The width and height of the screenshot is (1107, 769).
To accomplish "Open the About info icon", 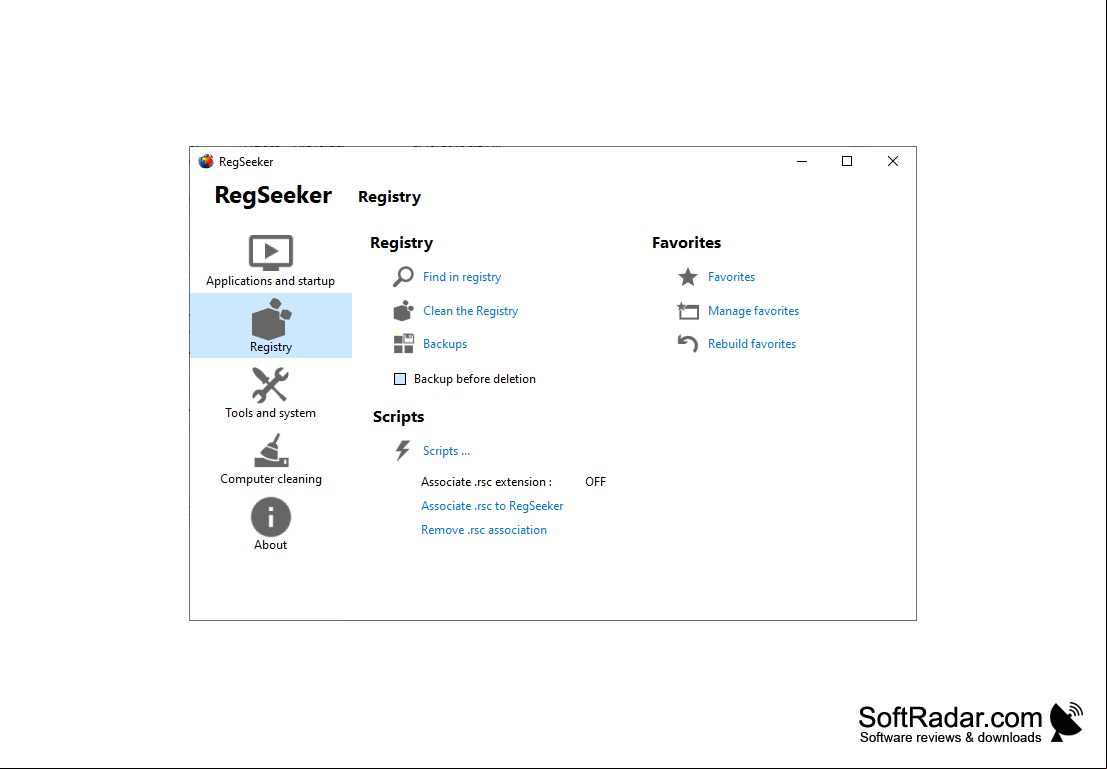I will pos(270,517).
